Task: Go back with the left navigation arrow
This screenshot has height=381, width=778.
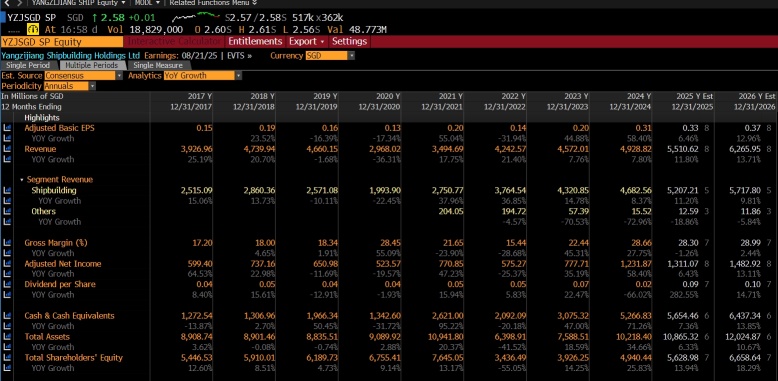Action: coord(7,2)
